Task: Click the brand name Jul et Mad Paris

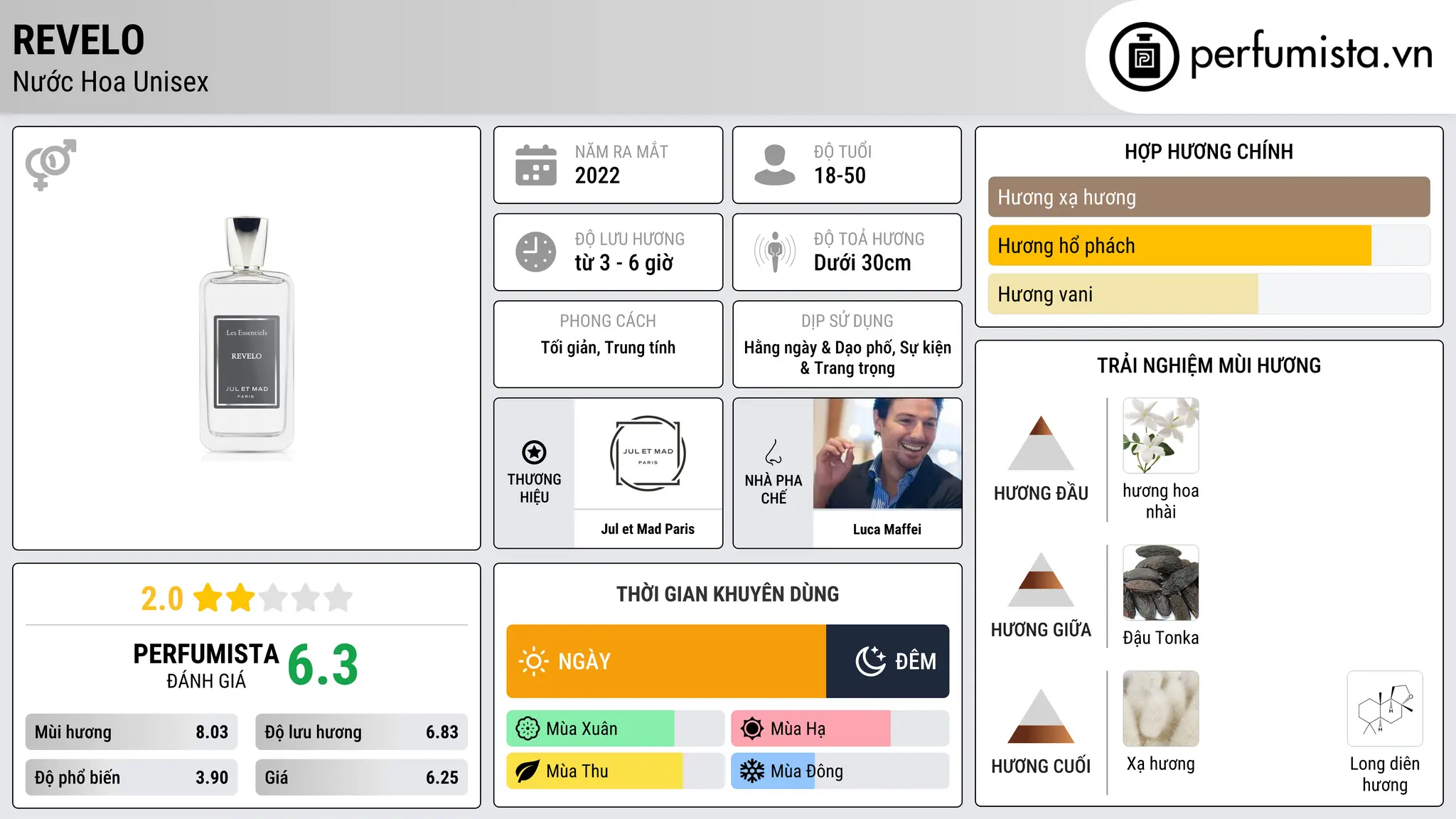Action: tap(648, 529)
